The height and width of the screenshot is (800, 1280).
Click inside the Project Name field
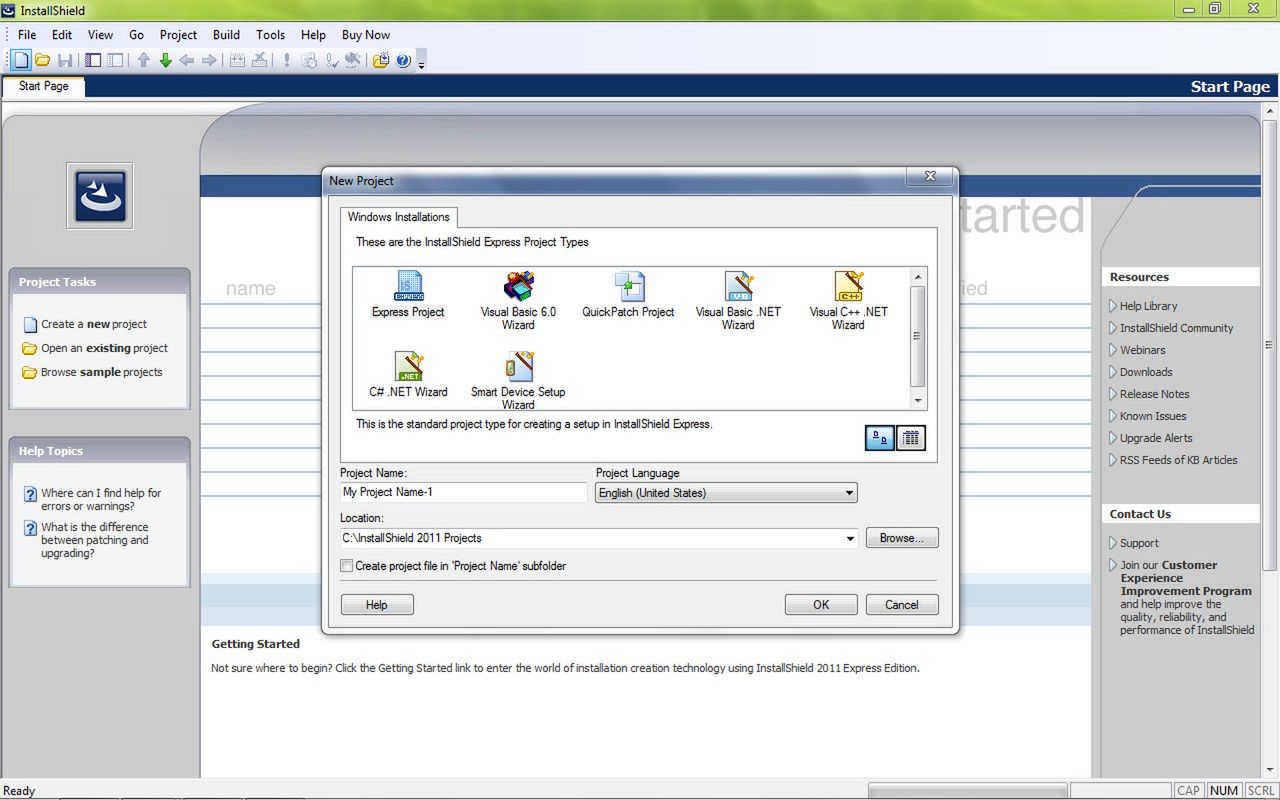[462, 492]
